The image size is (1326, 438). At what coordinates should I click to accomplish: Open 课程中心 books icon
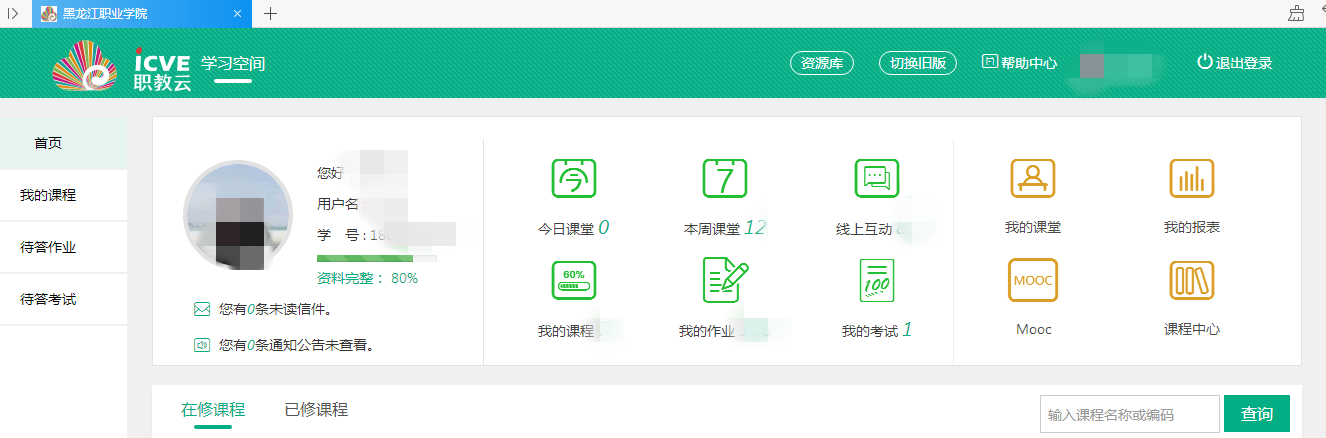point(1191,280)
